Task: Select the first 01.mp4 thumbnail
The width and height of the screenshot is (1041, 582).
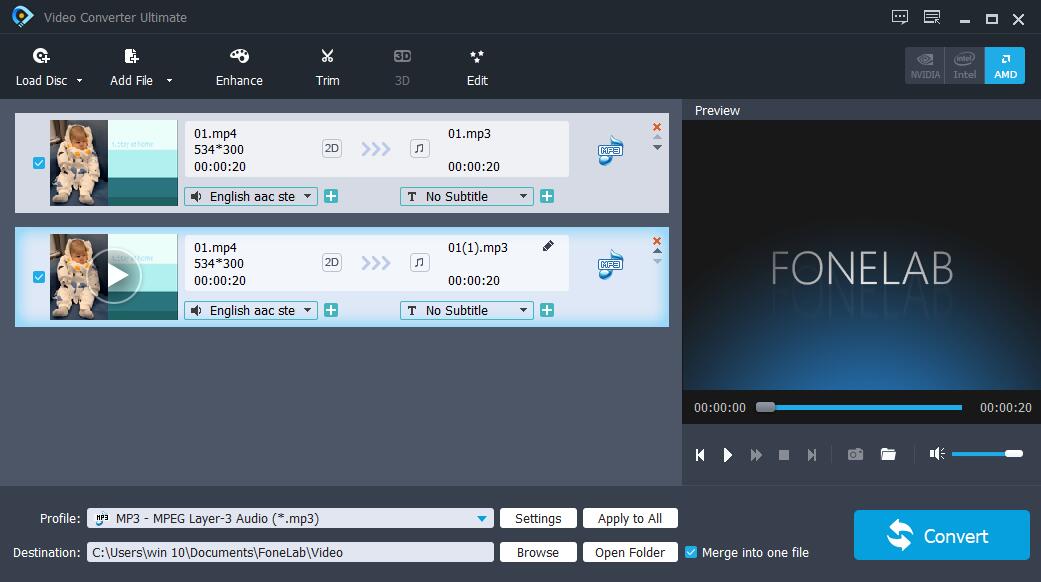Action: coord(114,163)
